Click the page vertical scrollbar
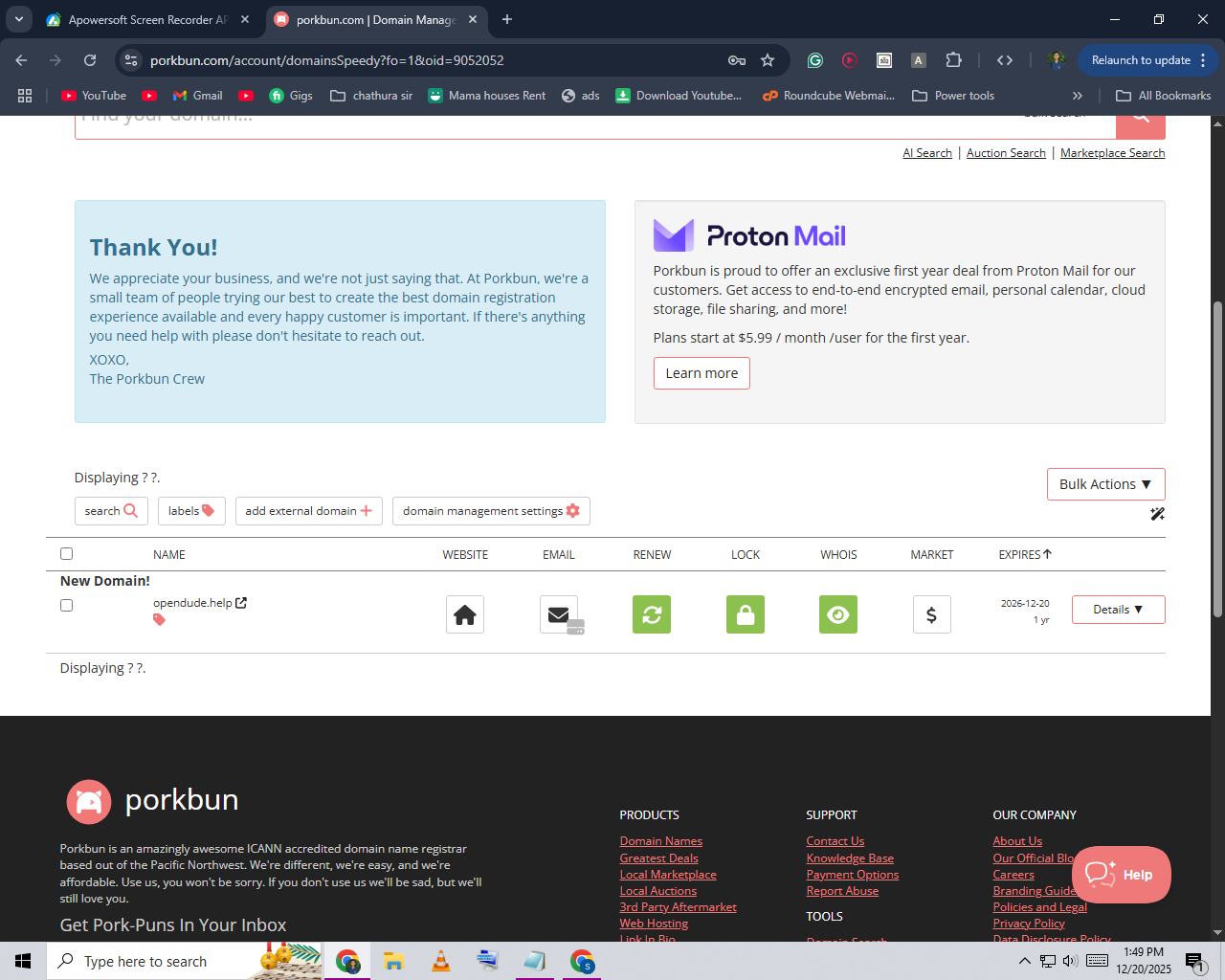Screen dimensions: 1225x980 (x=1217, y=459)
